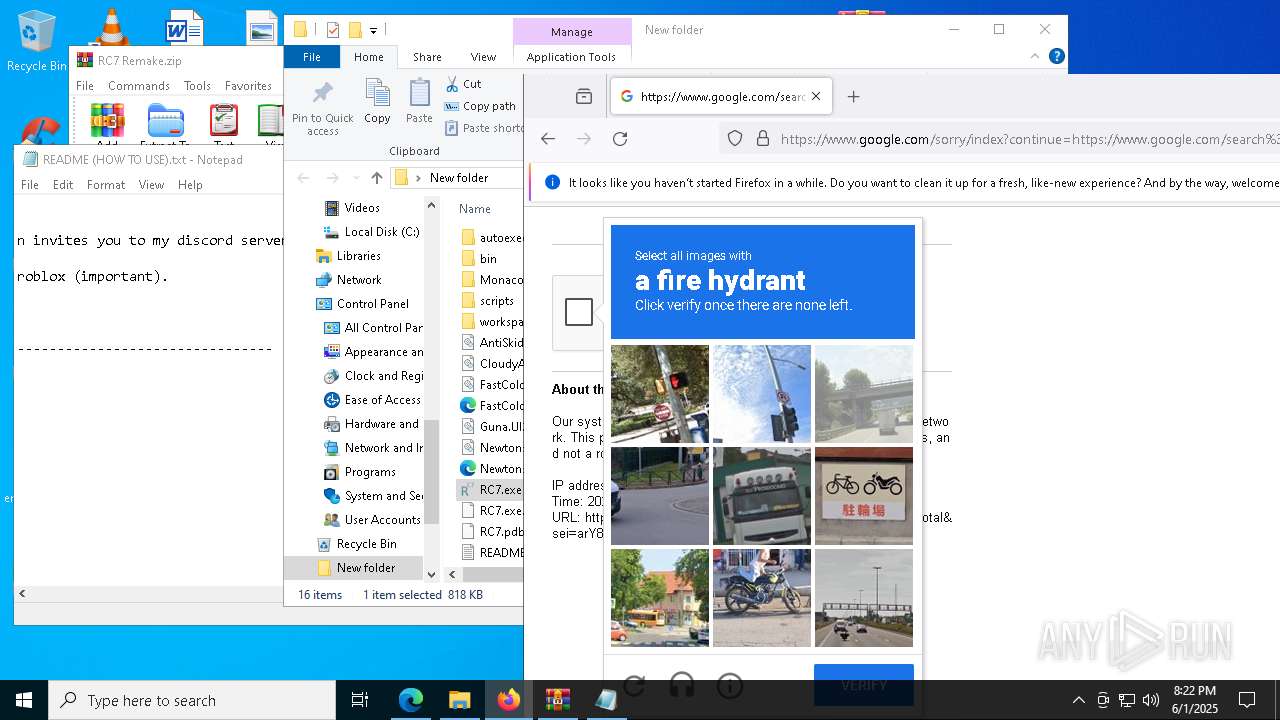Switch to Share ribbon tab
Image resolution: width=1280 pixels, height=720 pixels.
(x=427, y=57)
